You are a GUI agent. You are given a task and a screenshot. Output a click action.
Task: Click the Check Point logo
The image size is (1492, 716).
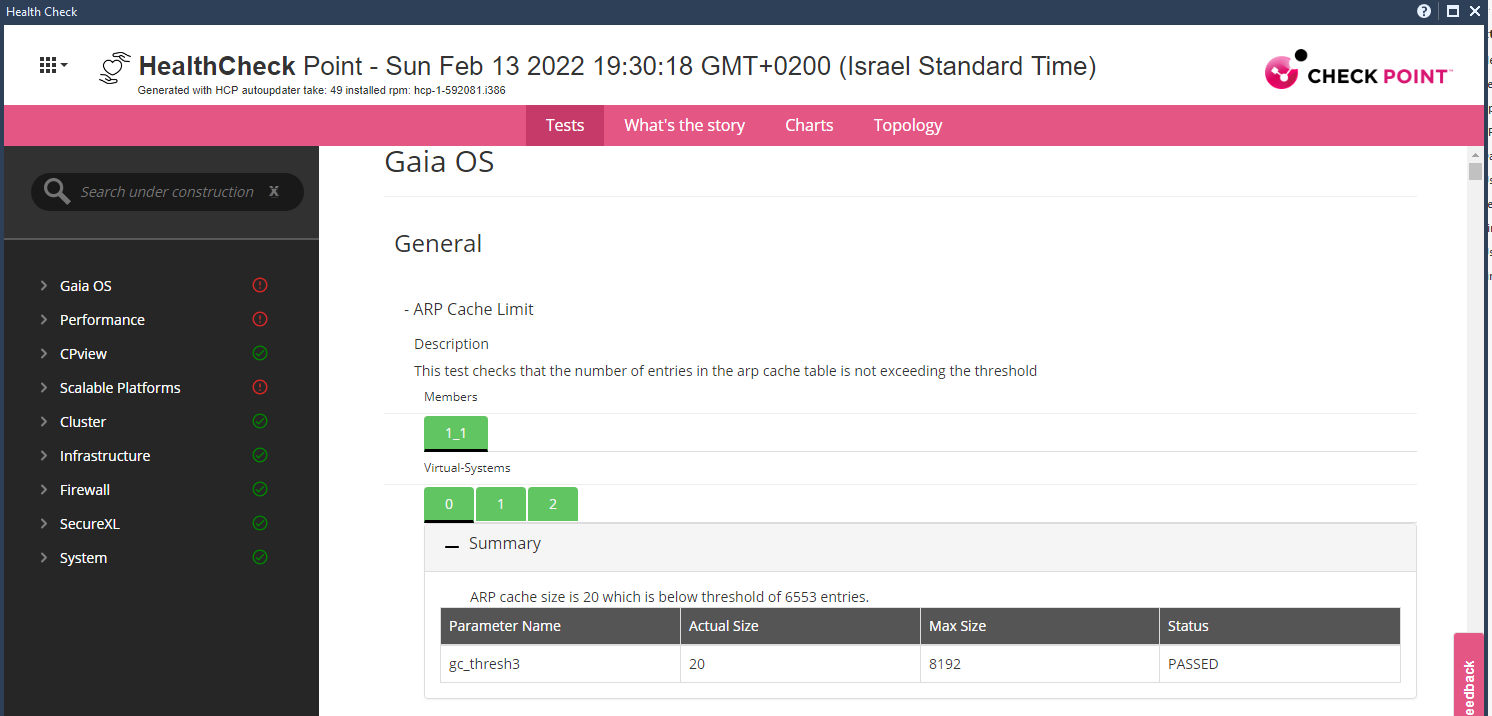click(1358, 70)
